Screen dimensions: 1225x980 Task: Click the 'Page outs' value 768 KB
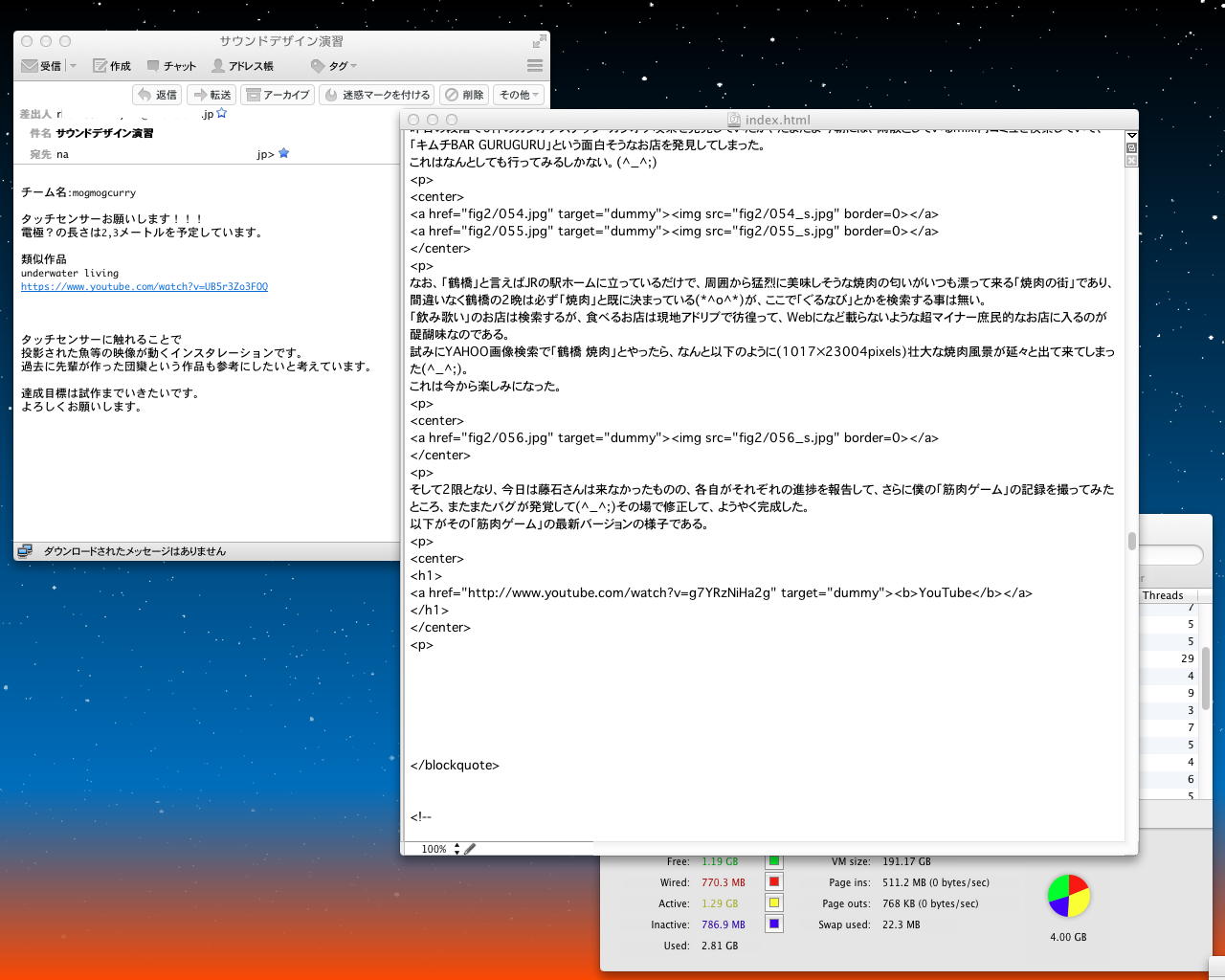[930, 903]
